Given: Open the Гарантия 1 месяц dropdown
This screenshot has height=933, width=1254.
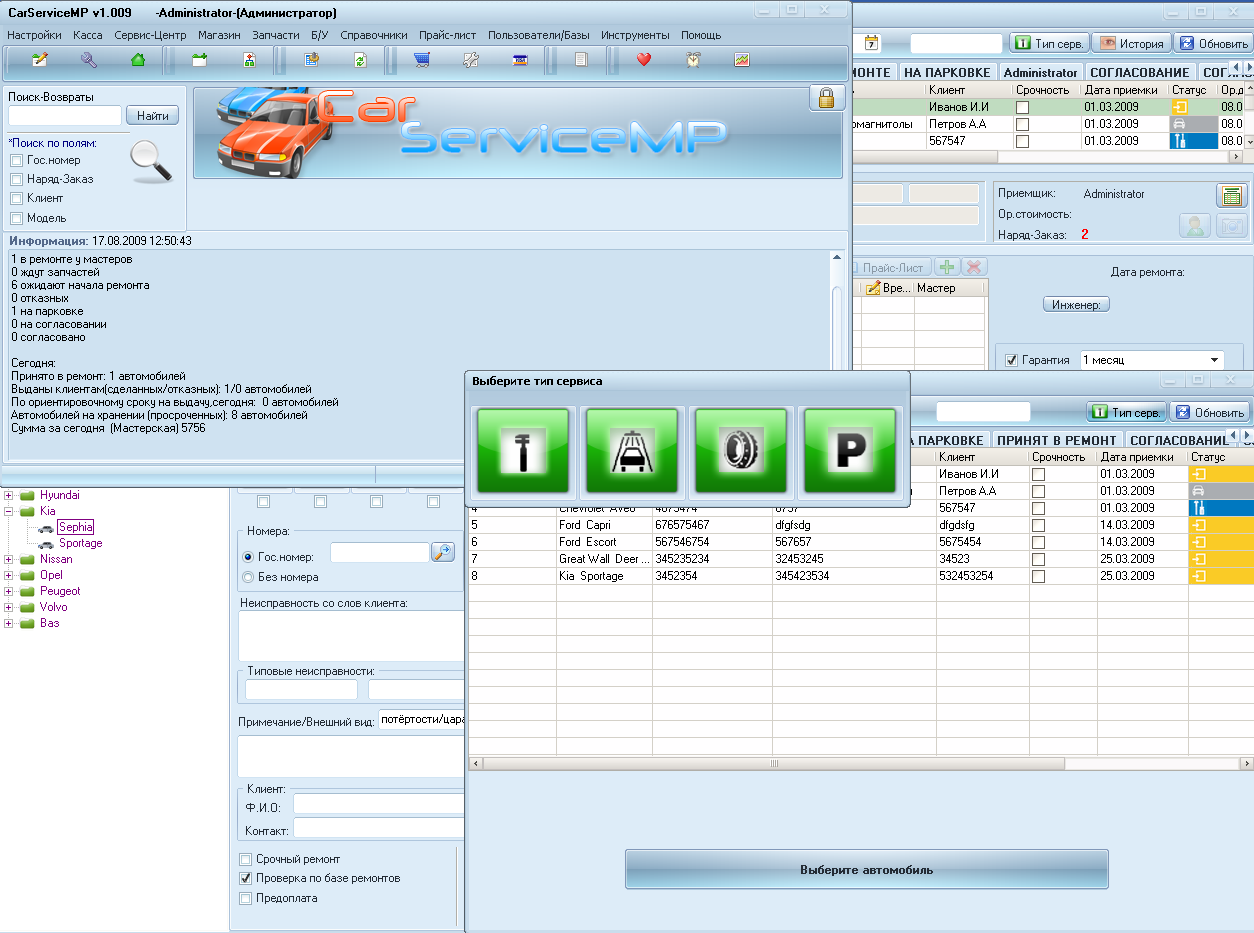Looking at the screenshot, I should (1215, 360).
